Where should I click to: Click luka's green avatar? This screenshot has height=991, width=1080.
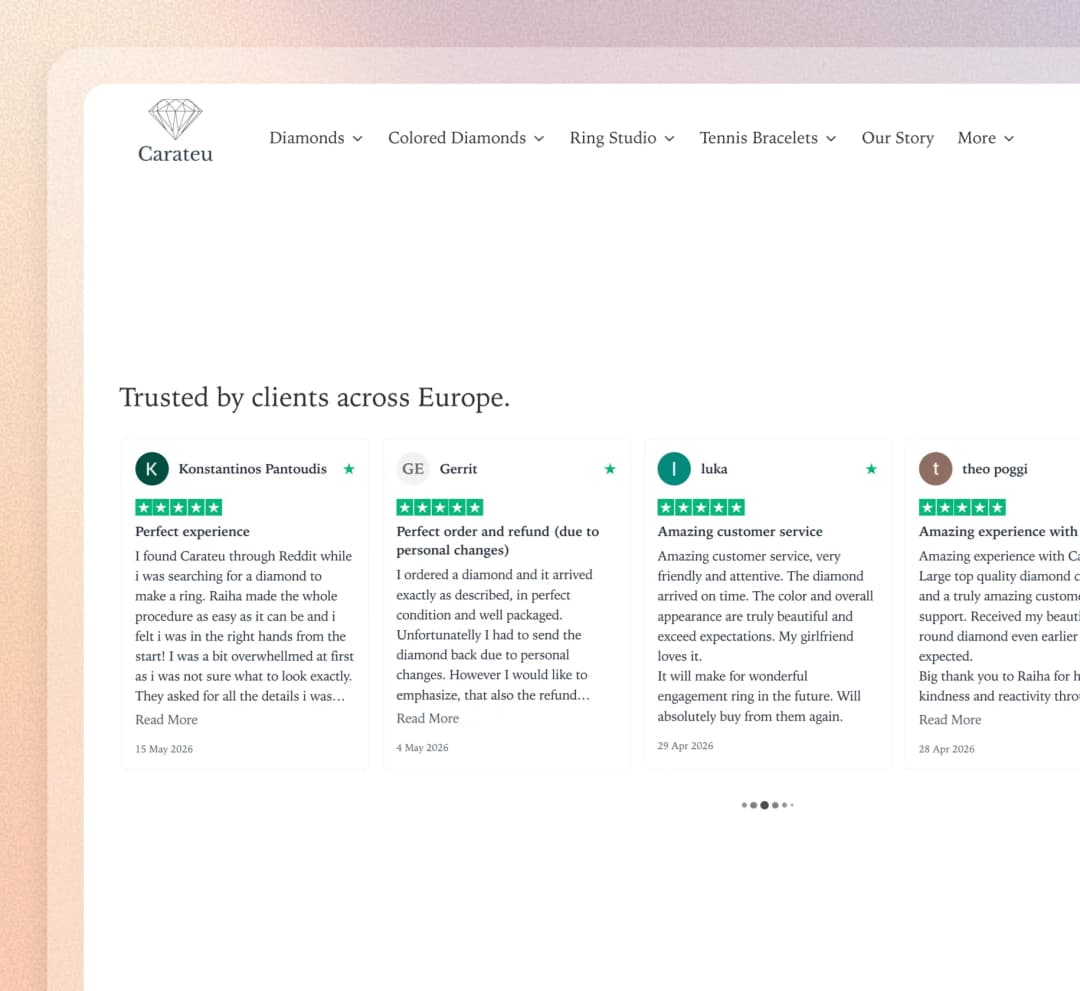click(674, 469)
